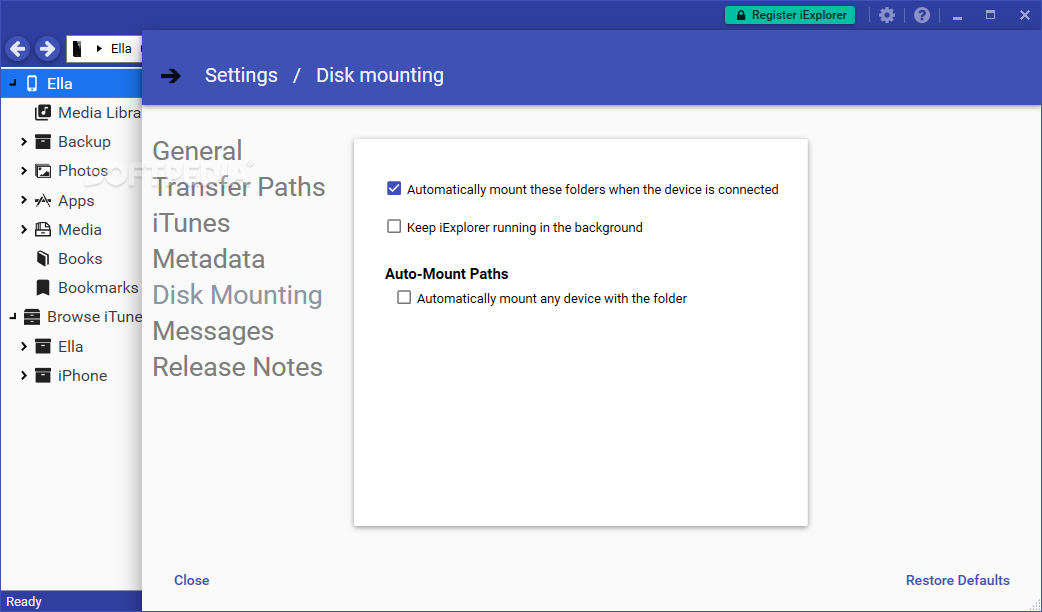Click the Bookmarks ribbon icon
The image size is (1042, 612).
[43, 288]
